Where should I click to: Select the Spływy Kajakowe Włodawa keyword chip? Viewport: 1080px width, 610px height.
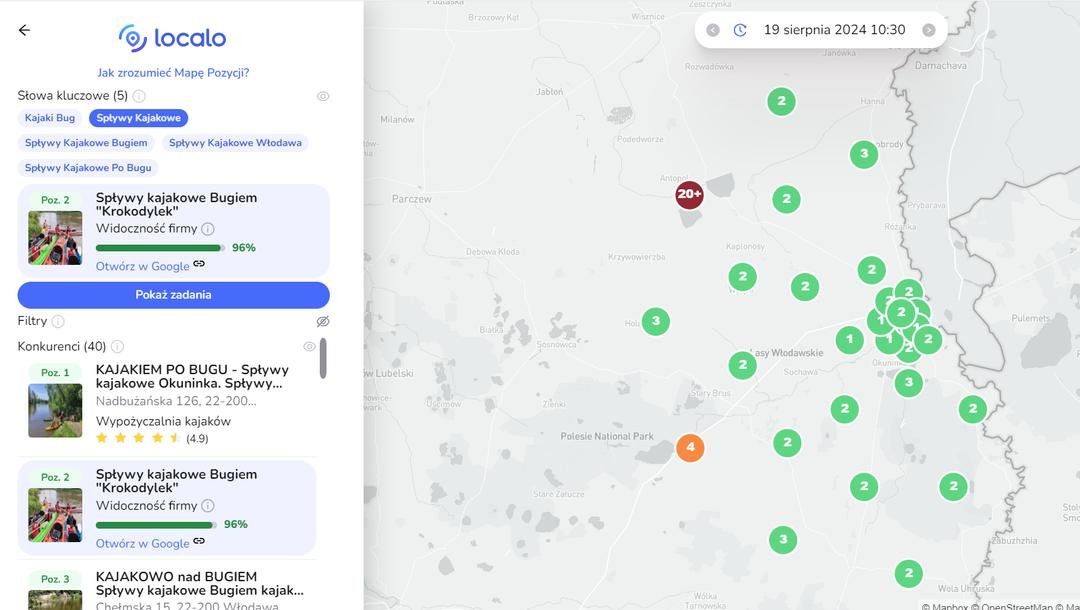[235, 143]
